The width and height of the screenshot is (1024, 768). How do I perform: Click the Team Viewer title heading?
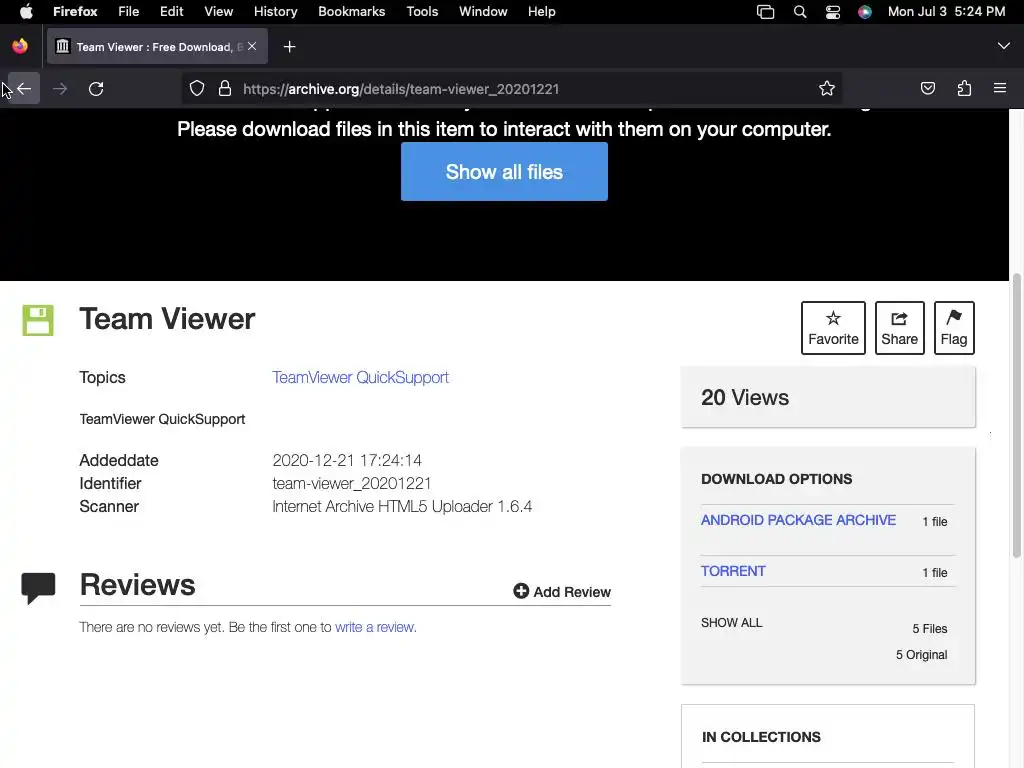167,319
